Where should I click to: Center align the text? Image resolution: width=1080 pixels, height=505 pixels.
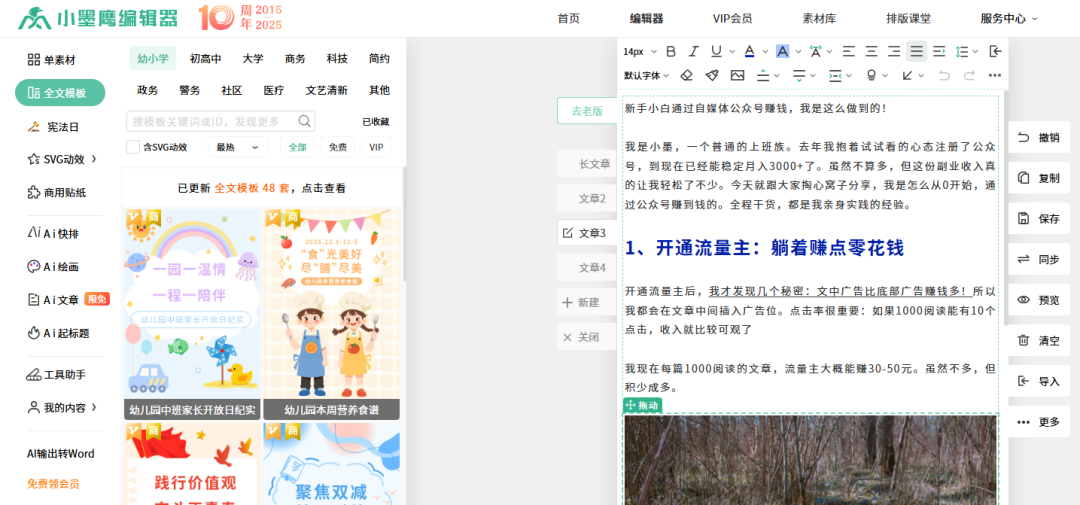[x=871, y=51]
